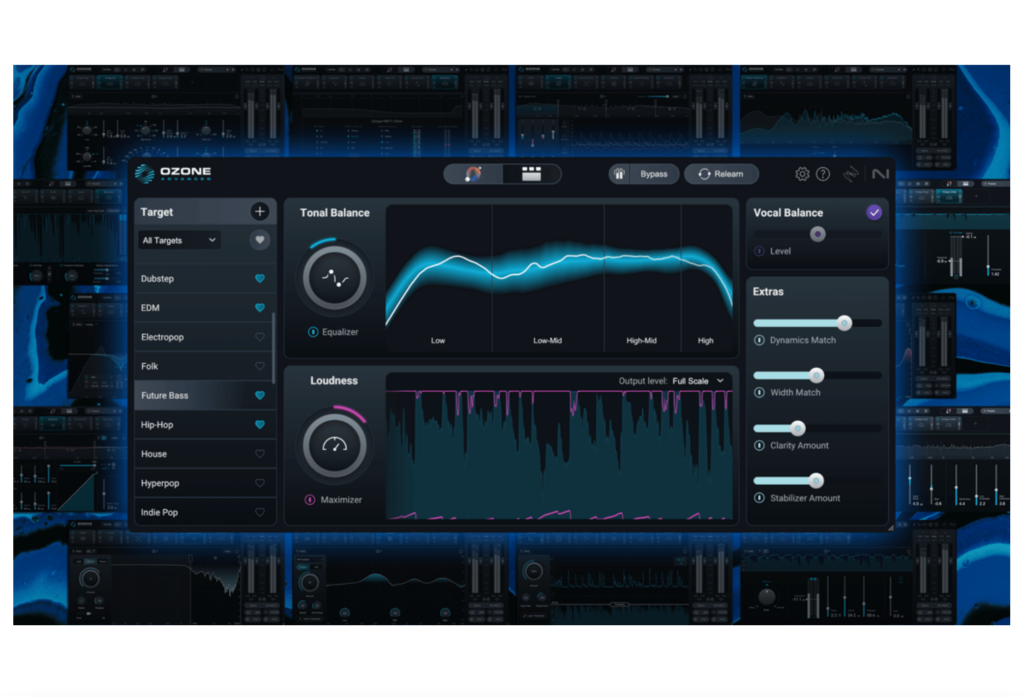Image resolution: width=1024 pixels, height=697 pixels.
Task: Favorite the Hyperpop target heart
Action: [x=259, y=483]
